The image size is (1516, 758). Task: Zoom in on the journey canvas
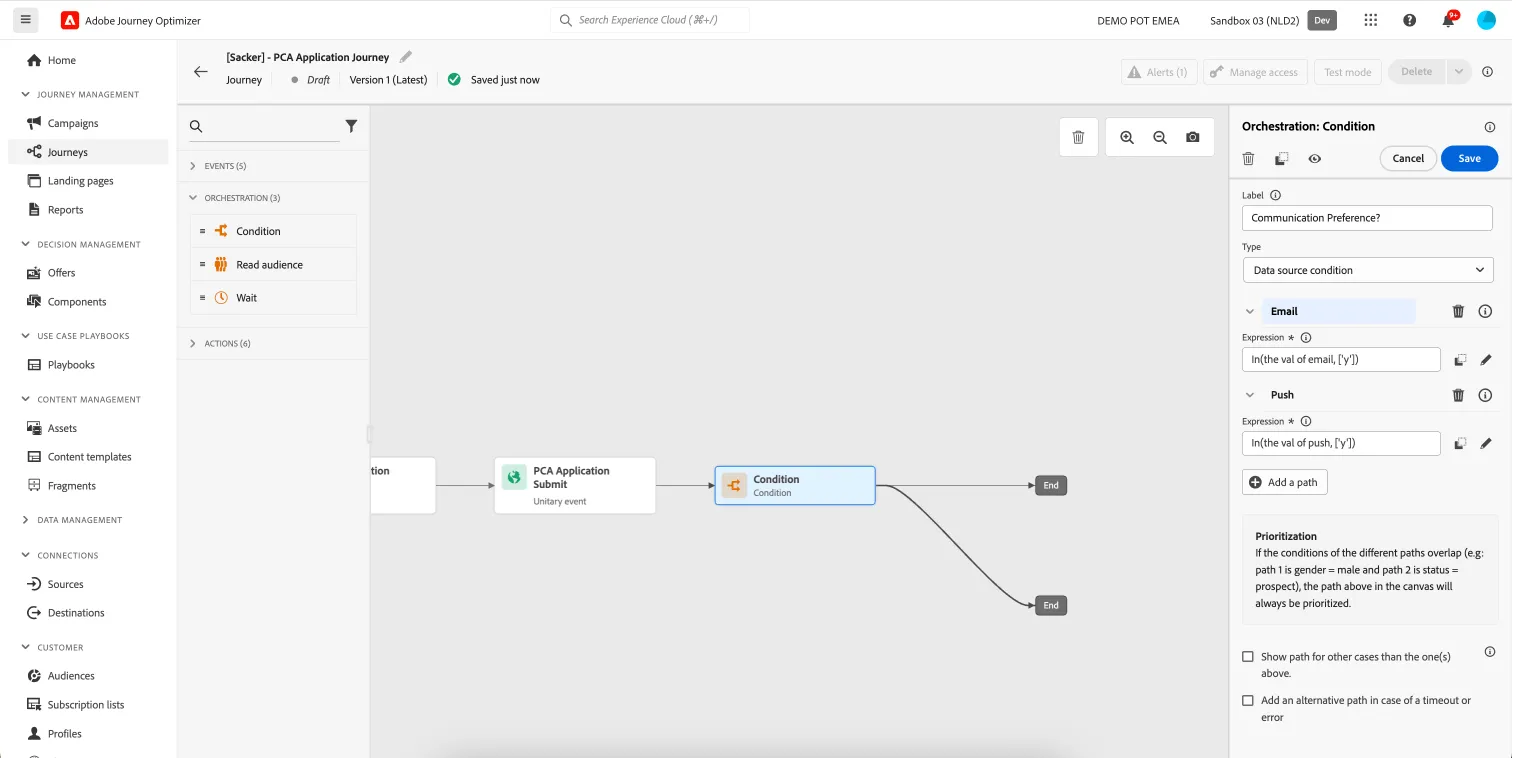[x=1127, y=137]
